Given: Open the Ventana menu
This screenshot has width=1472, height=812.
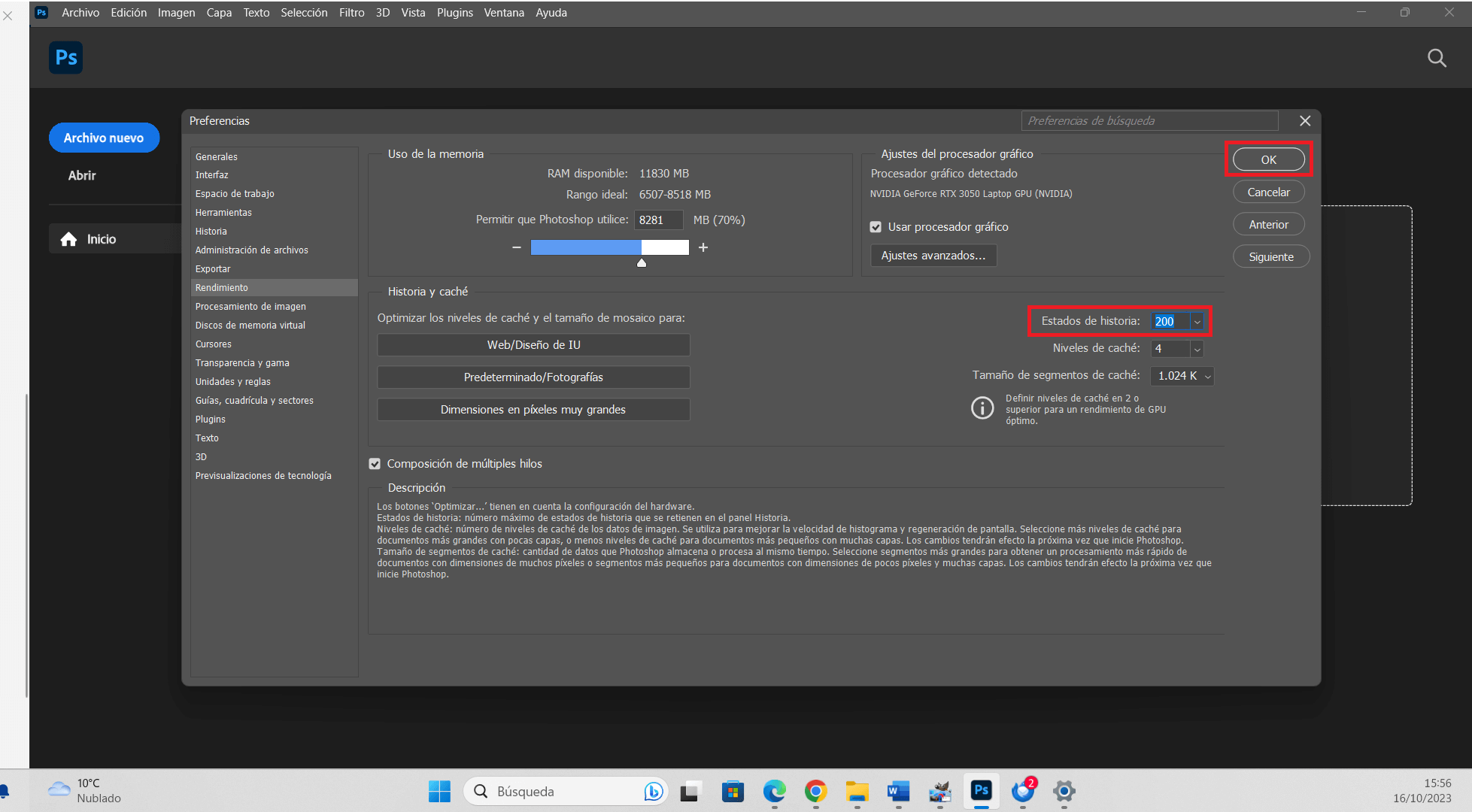Looking at the screenshot, I should tap(504, 12).
